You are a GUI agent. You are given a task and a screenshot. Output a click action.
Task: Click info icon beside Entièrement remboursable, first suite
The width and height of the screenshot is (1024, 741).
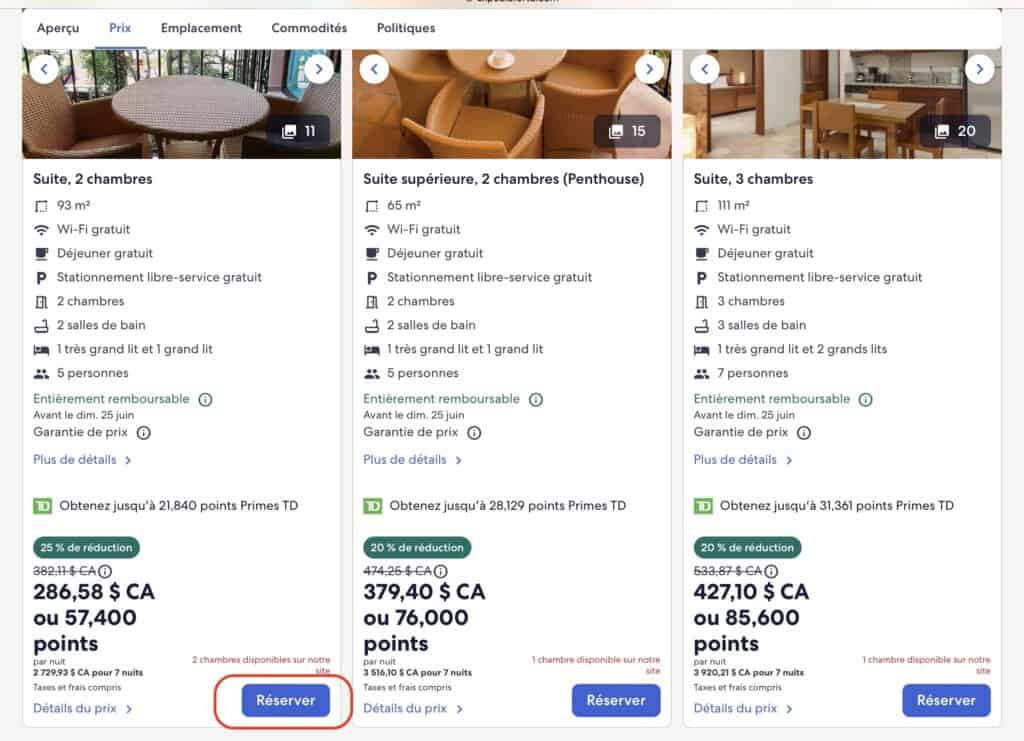click(x=205, y=399)
